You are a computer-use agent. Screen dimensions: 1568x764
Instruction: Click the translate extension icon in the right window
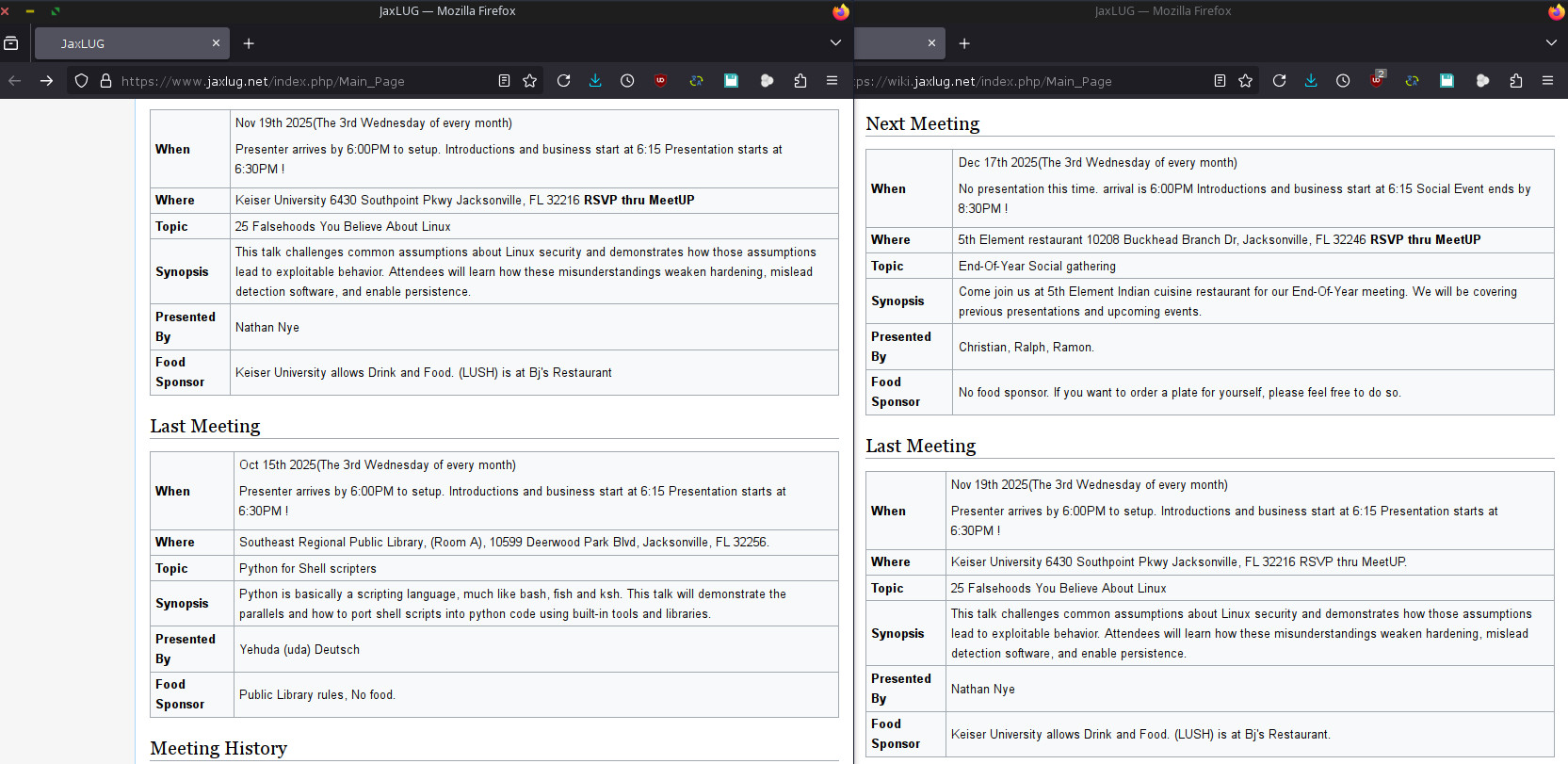(x=1412, y=81)
